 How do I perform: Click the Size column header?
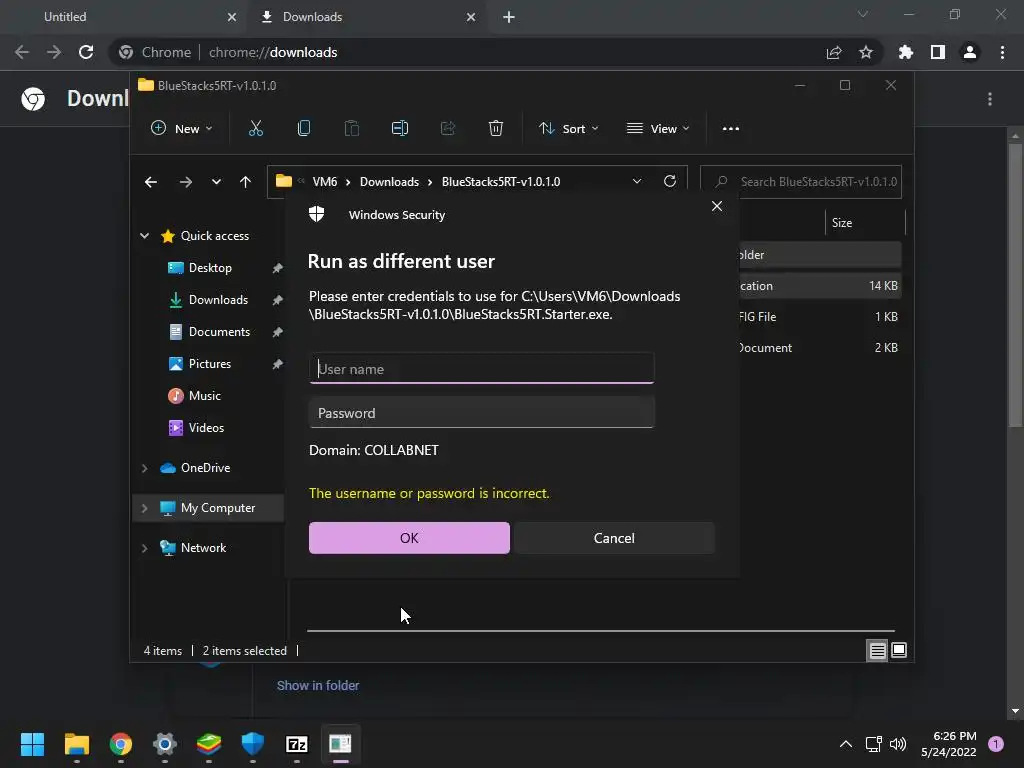point(865,223)
